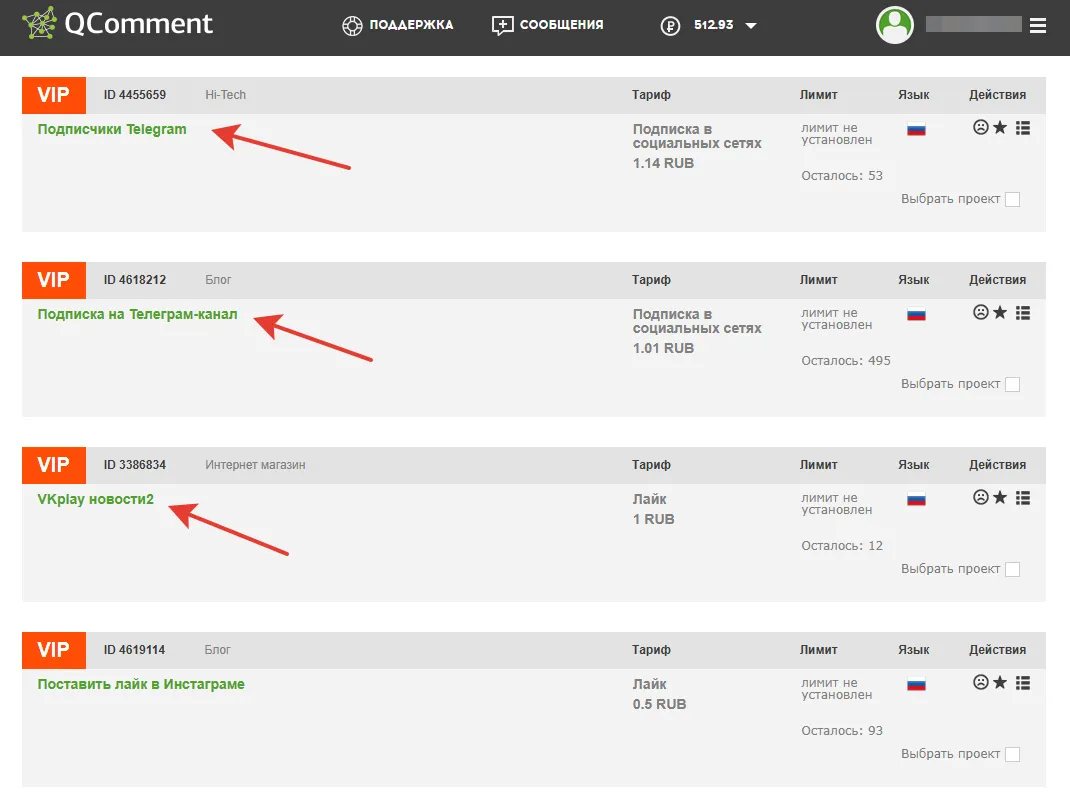
Task: Open list icon for VKplay новости2
Action: (1022, 497)
